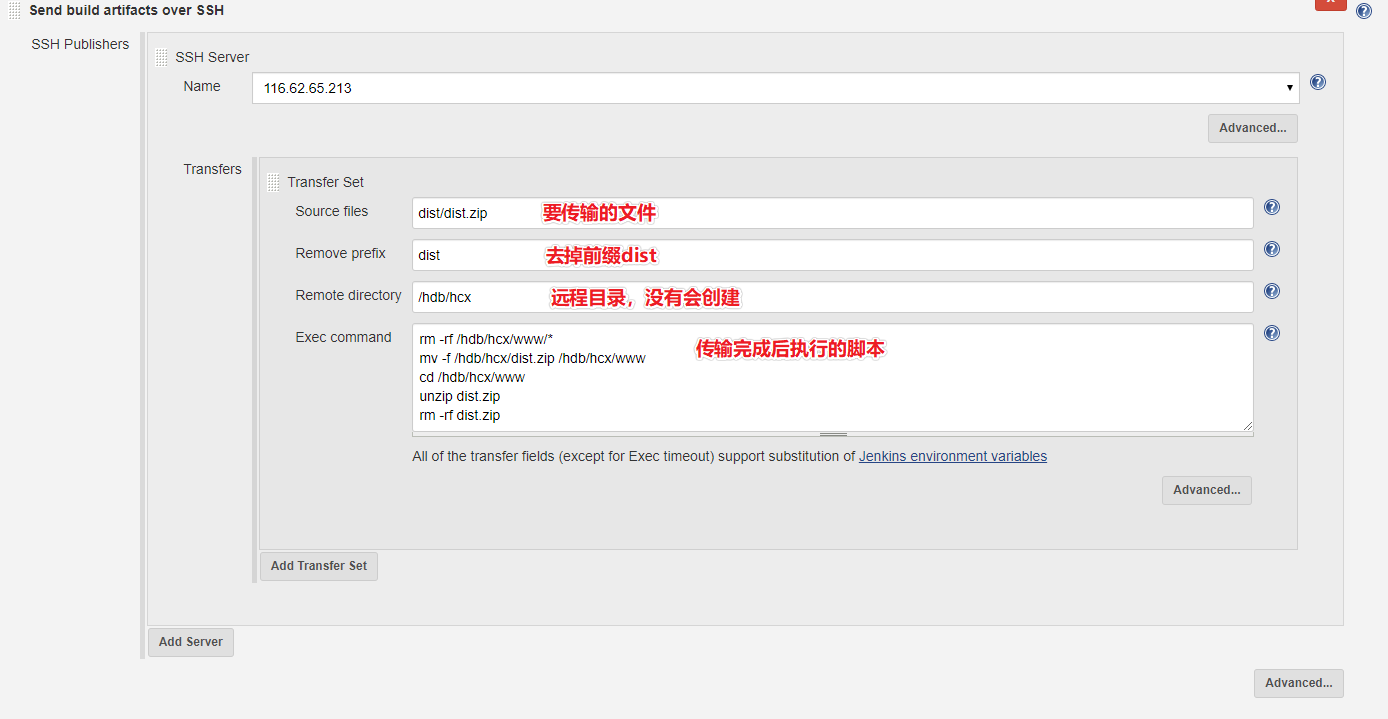Expand Advanced options below server Name
1388x719 pixels.
coord(1252,128)
